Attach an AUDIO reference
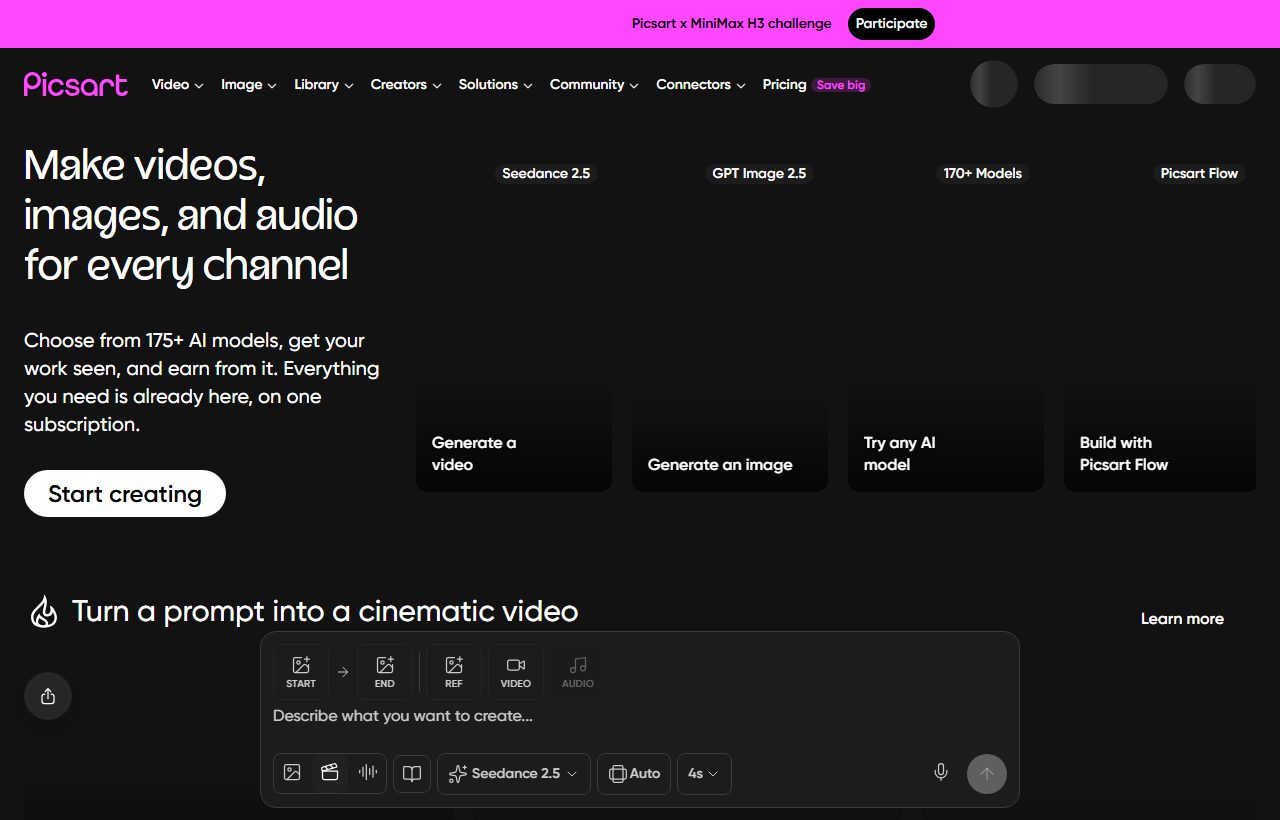This screenshot has width=1280, height=820. pos(578,672)
